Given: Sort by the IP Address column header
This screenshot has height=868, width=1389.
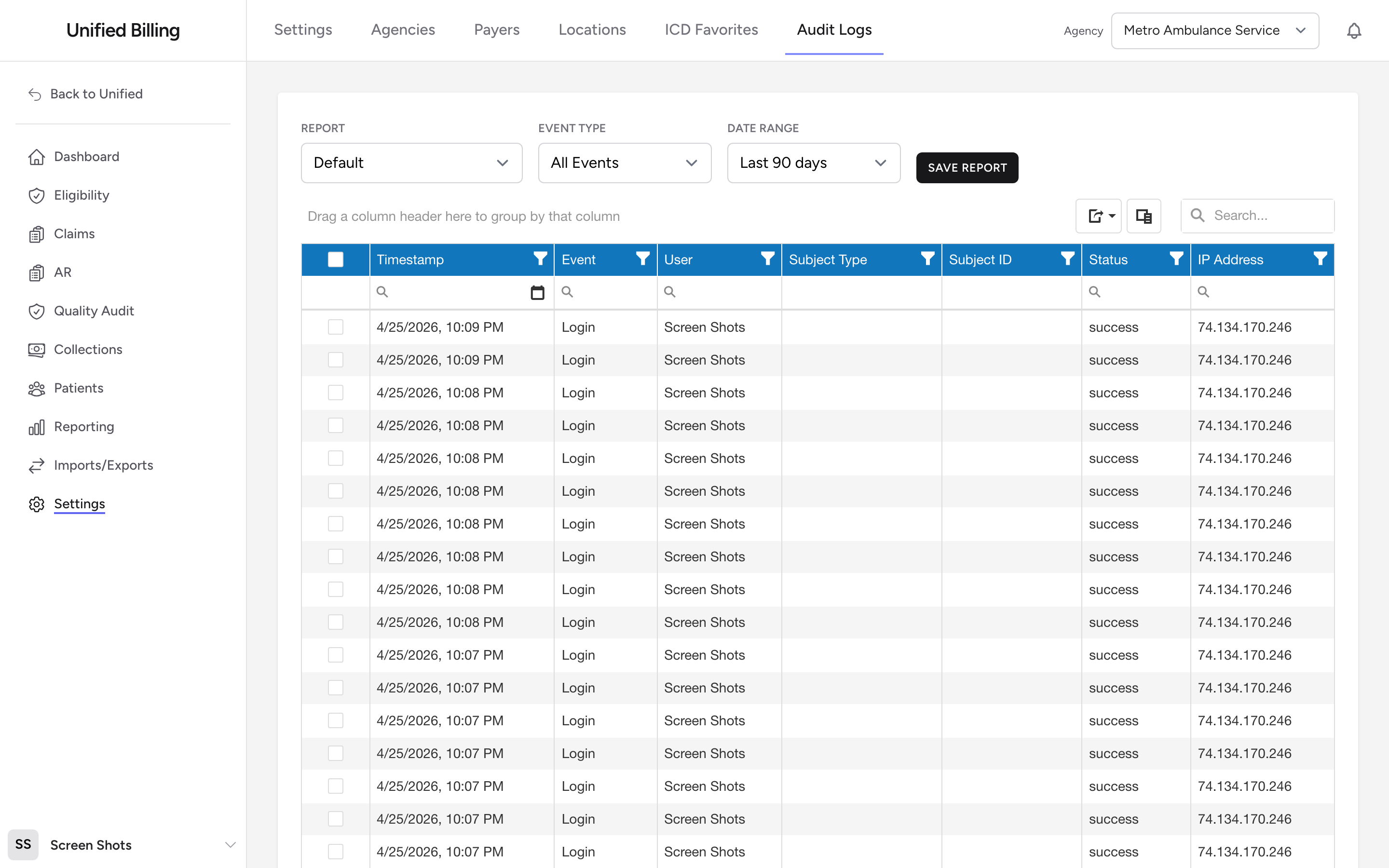Looking at the screenshot, I should tap(1230, 259).
